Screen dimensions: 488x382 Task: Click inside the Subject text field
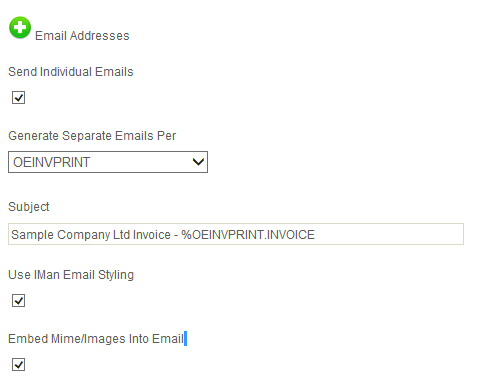[236, 234]
